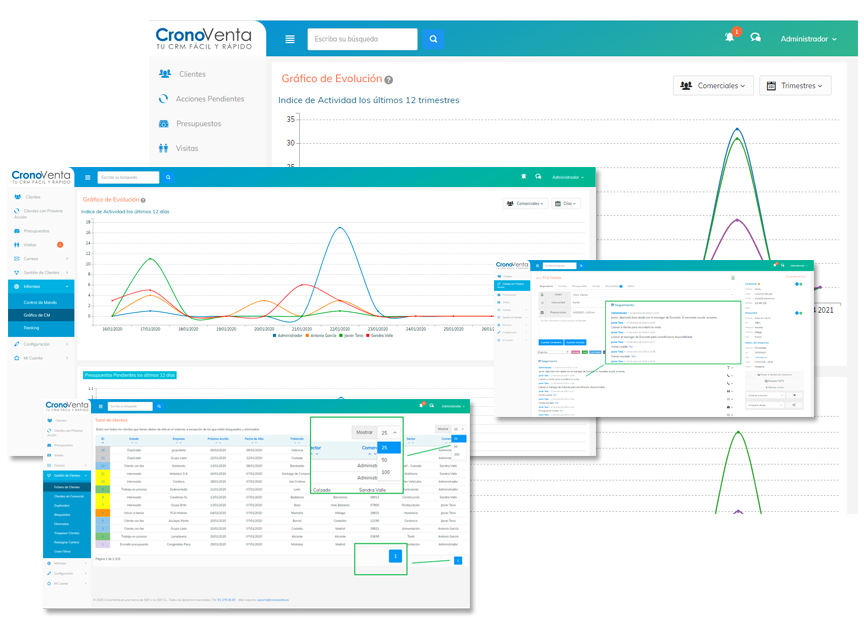Screen dimensions: 864x626
Task: Open notification bell in quarterly chart window
Action: (730, 36)
